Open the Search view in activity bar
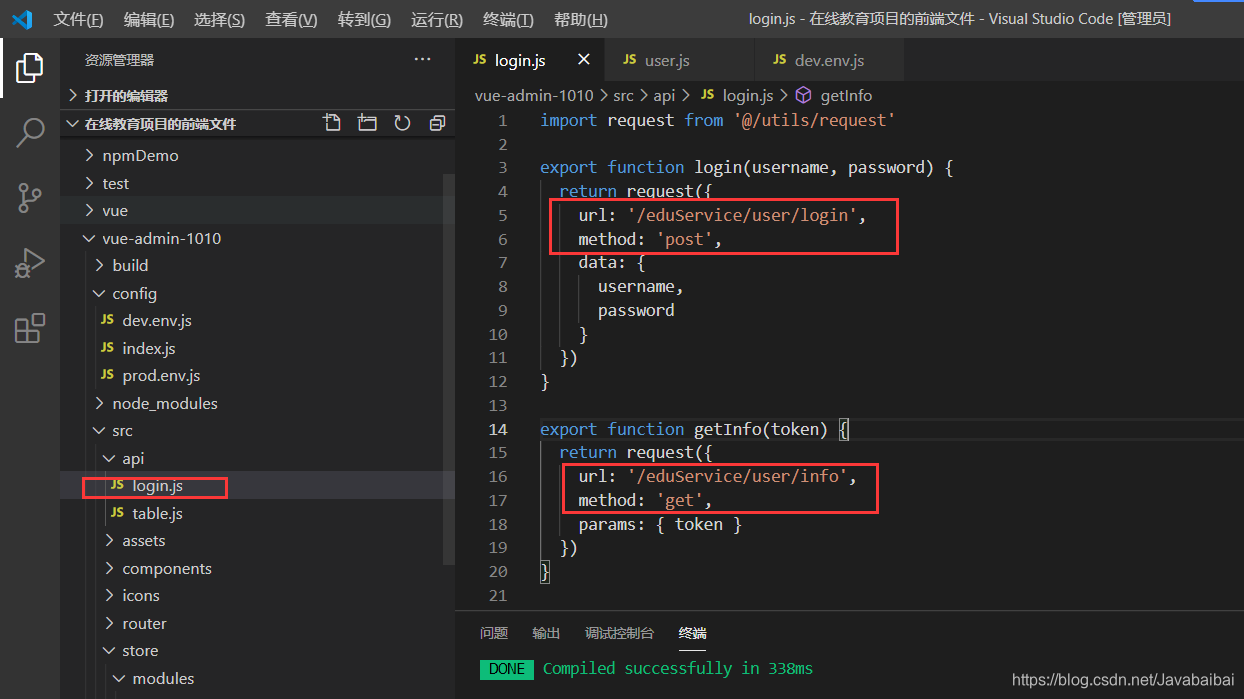The image size is (1244, 699). tap(29, 132)
